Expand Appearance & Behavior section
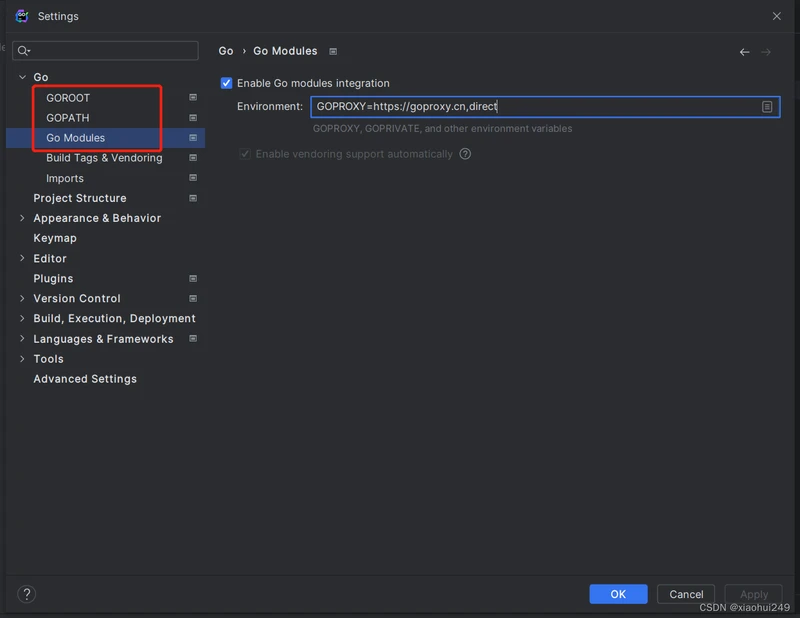 pos(22,218)
